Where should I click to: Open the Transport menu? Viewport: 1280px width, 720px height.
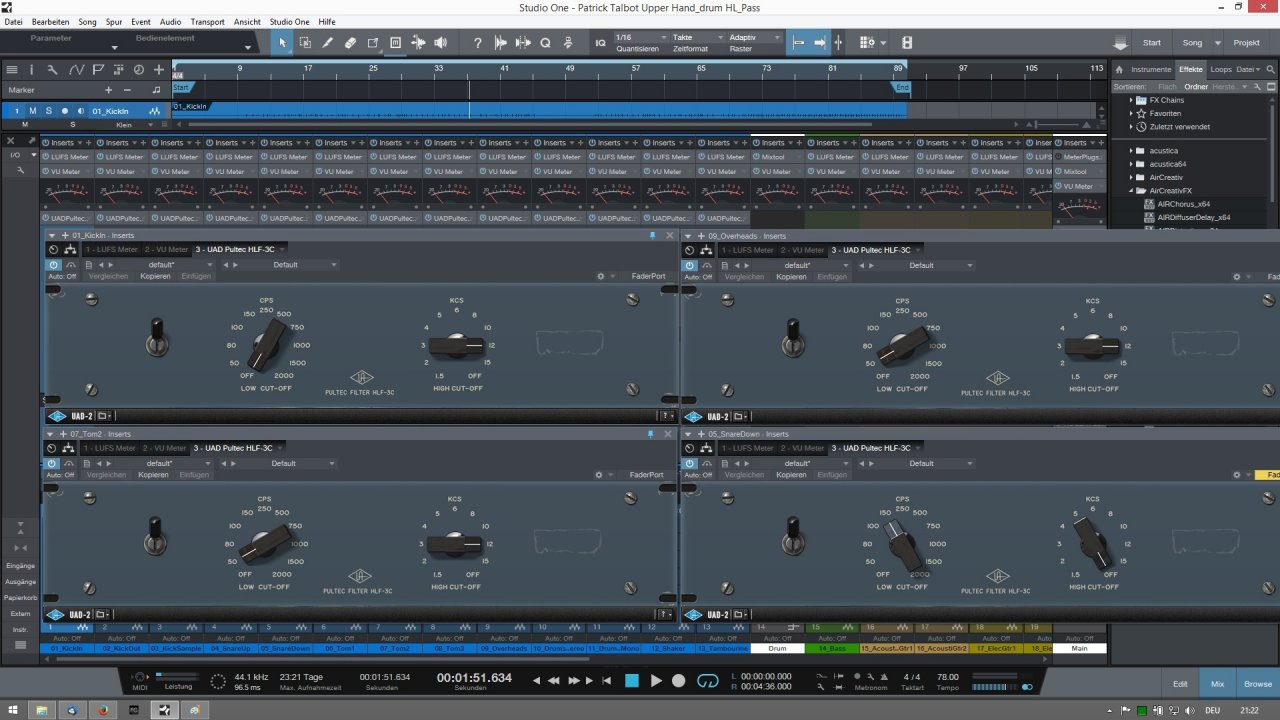point(207,21)
